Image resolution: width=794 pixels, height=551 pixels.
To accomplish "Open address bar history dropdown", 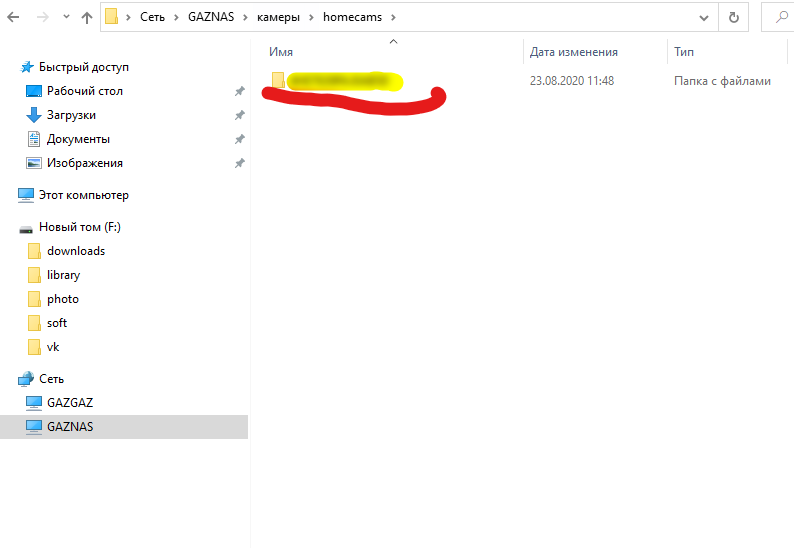I will pyautogui.click(x=703, y=18).
